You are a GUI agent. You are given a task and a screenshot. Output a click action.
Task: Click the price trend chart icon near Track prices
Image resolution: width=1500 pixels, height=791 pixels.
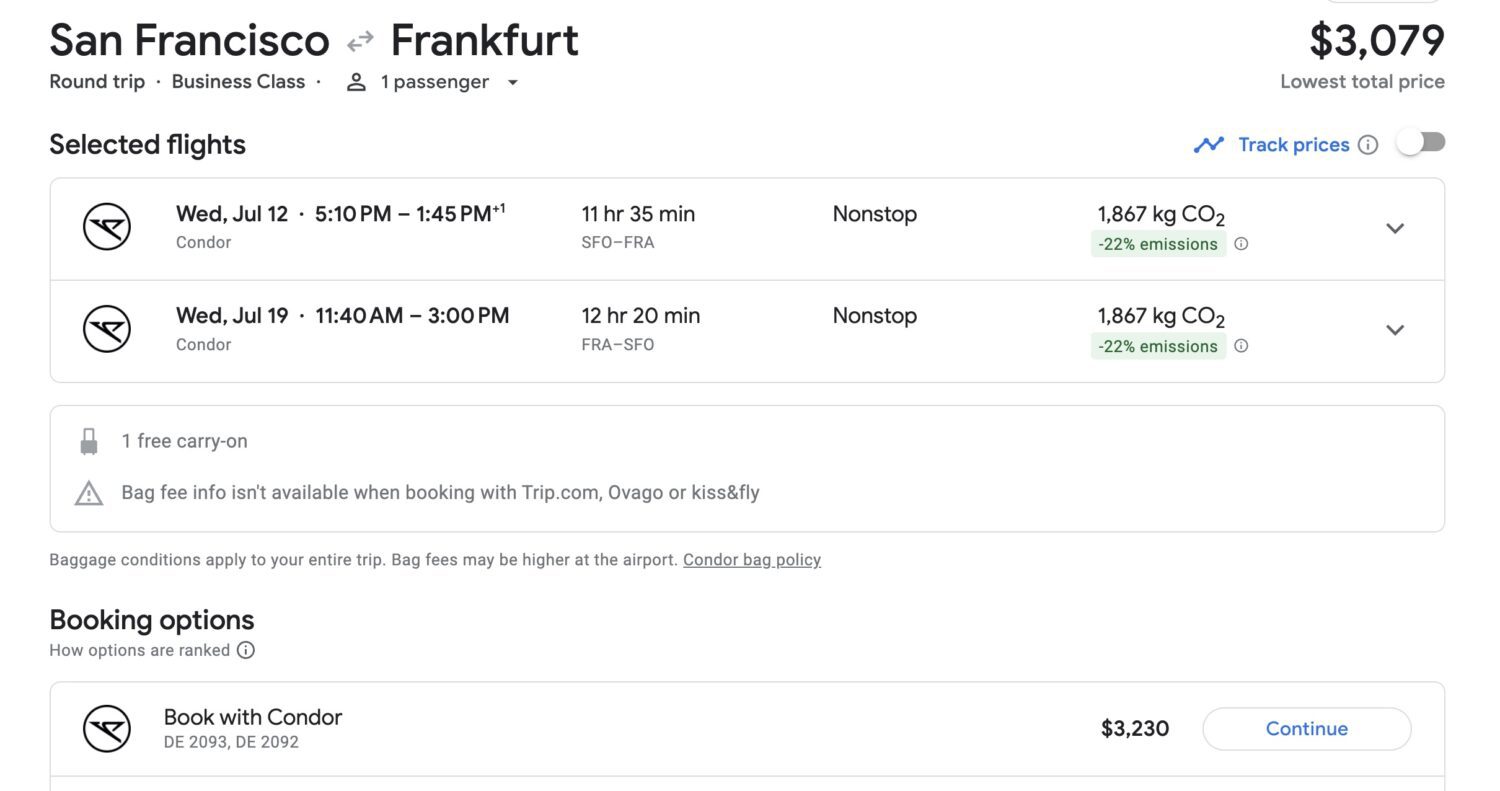[x=1209, y=144]
